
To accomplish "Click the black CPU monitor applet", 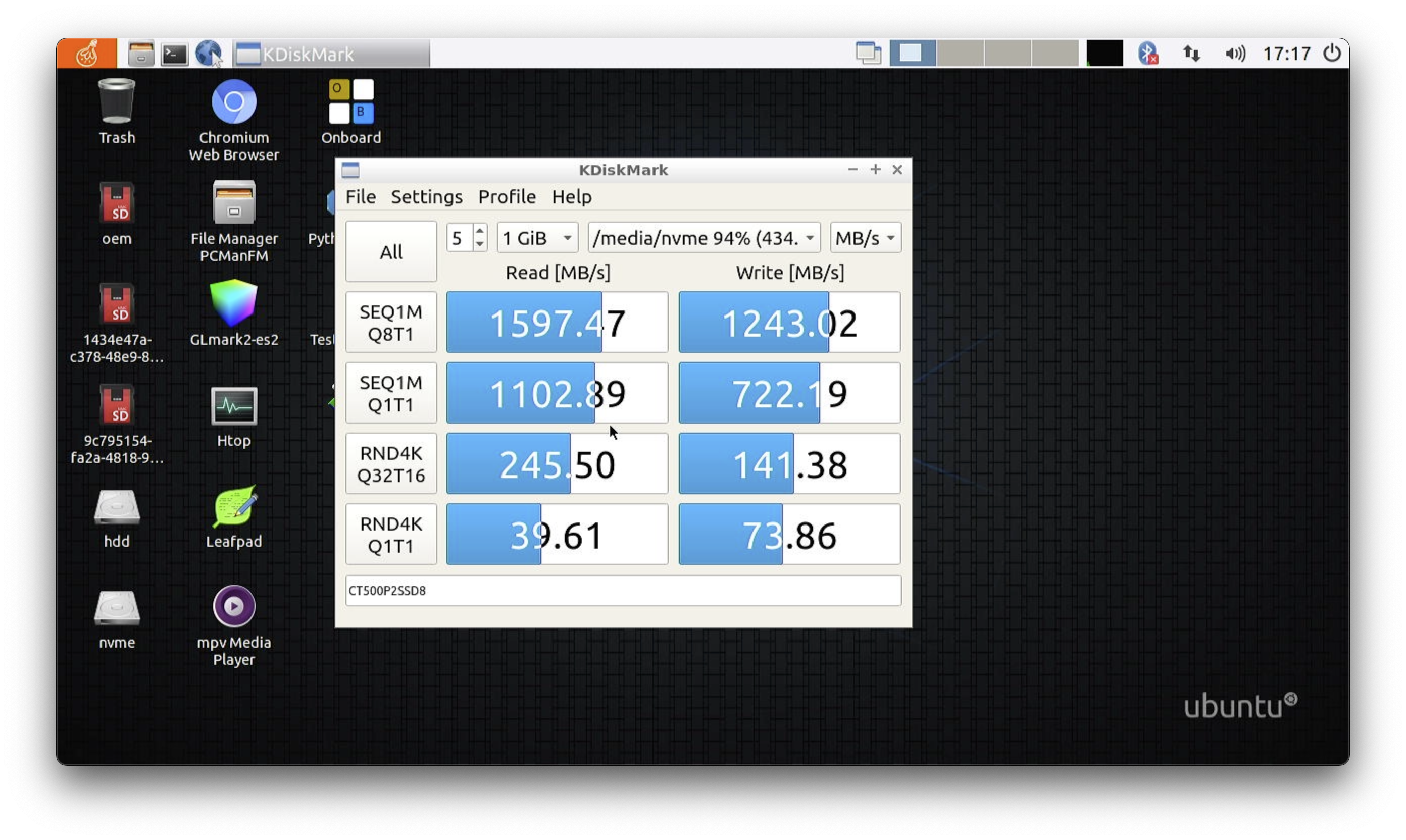I will [1104, 54].
